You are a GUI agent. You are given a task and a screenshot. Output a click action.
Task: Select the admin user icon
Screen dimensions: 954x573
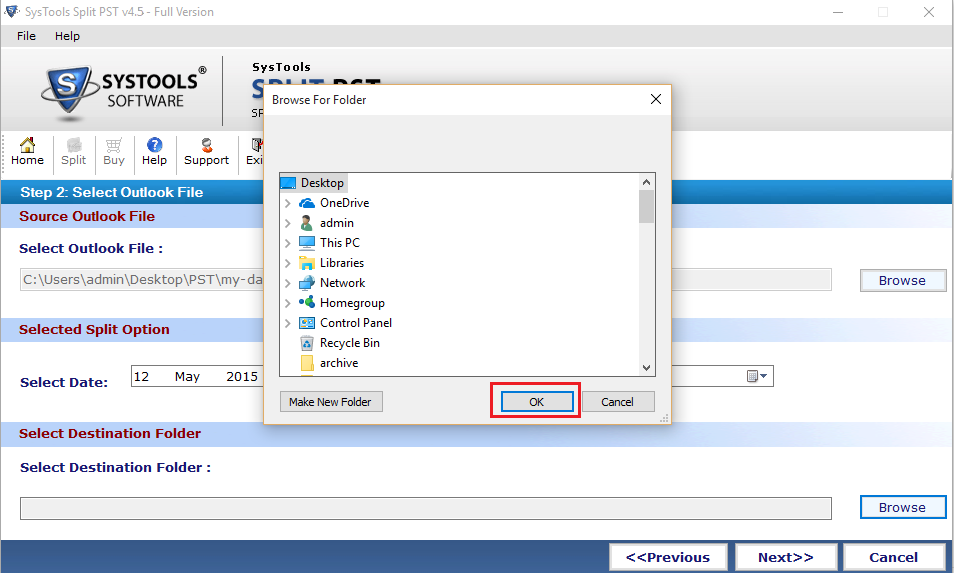click(307, 223)
